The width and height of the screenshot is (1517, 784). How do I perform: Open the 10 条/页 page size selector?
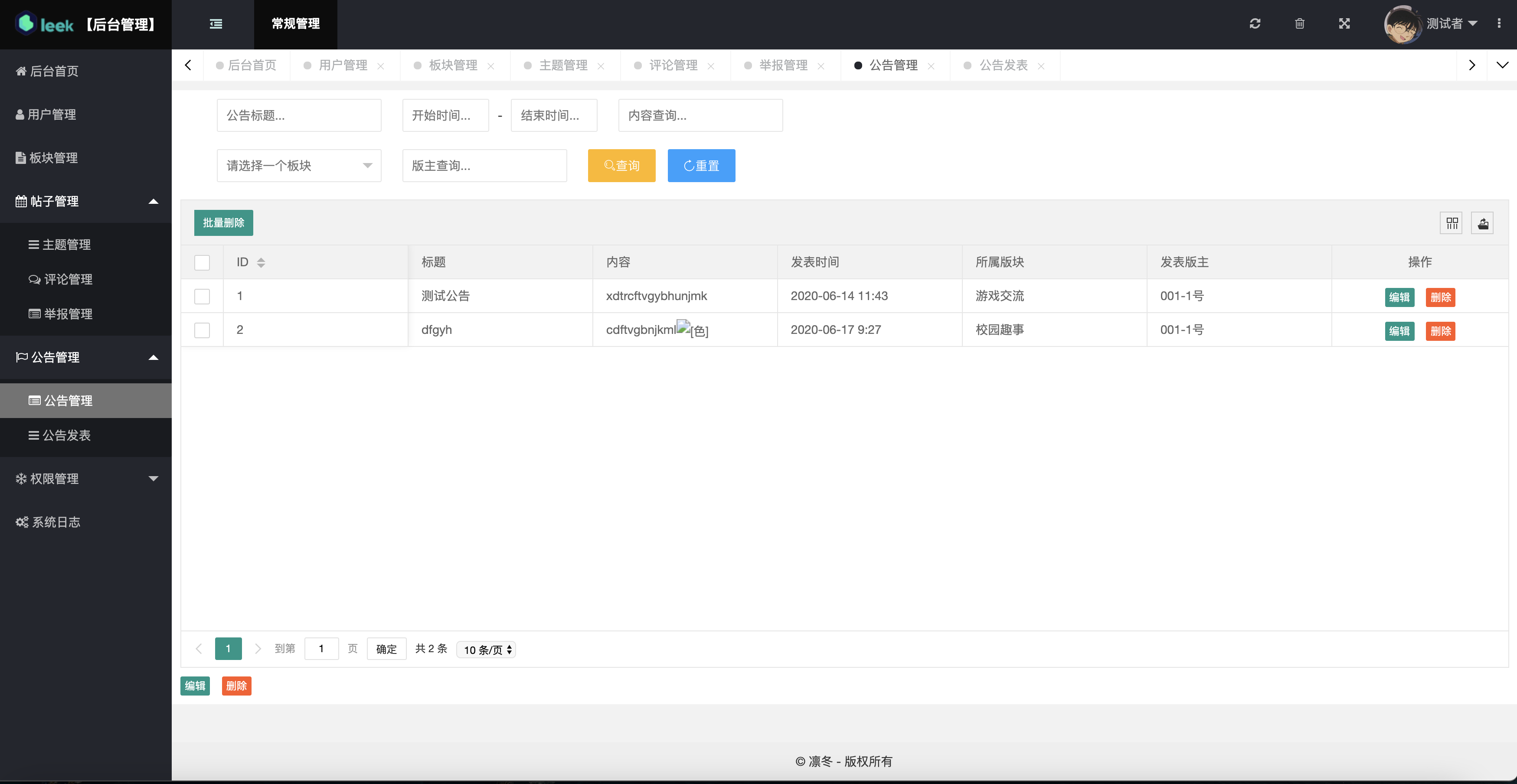point(487,650)
